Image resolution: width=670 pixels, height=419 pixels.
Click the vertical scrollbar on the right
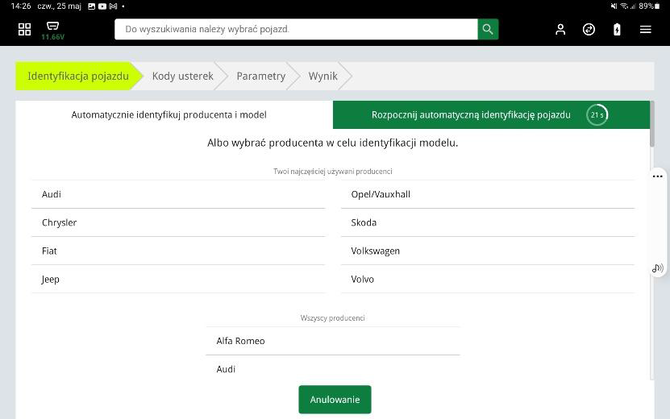pos(652,125)
